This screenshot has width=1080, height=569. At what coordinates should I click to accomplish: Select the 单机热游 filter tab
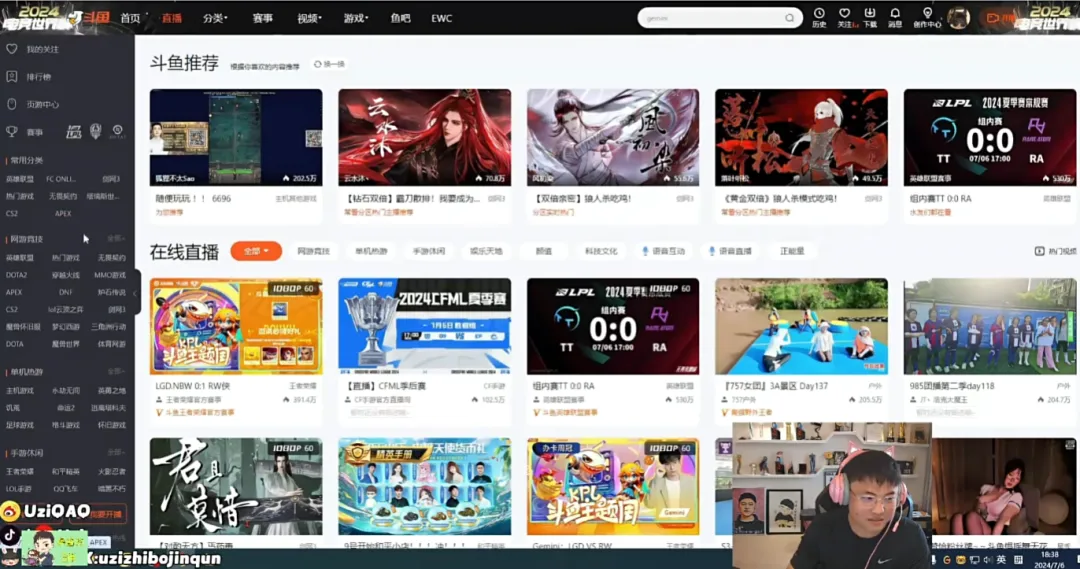tap(371, 251)
